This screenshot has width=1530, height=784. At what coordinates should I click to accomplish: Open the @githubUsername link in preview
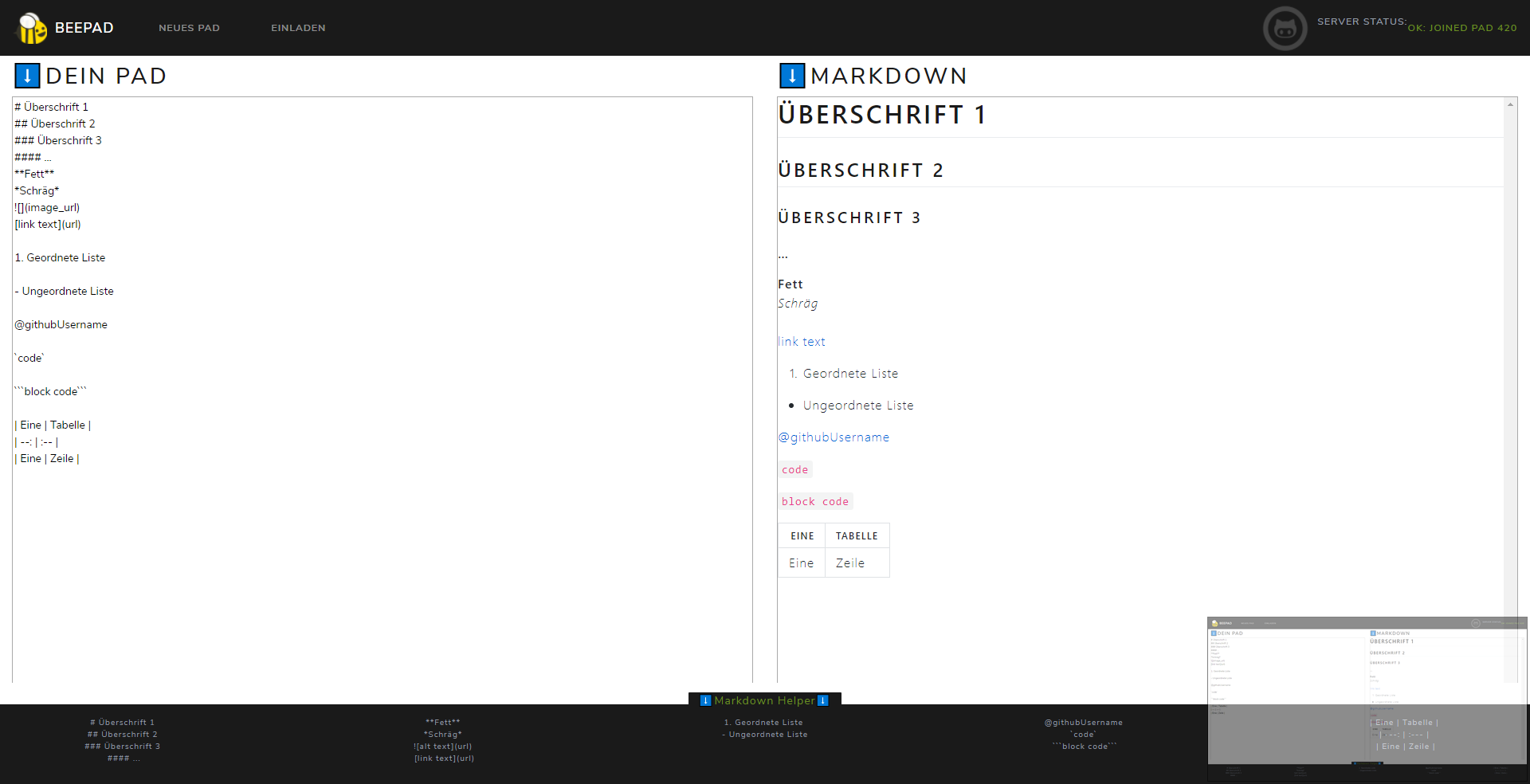click(x=834, y=437)
